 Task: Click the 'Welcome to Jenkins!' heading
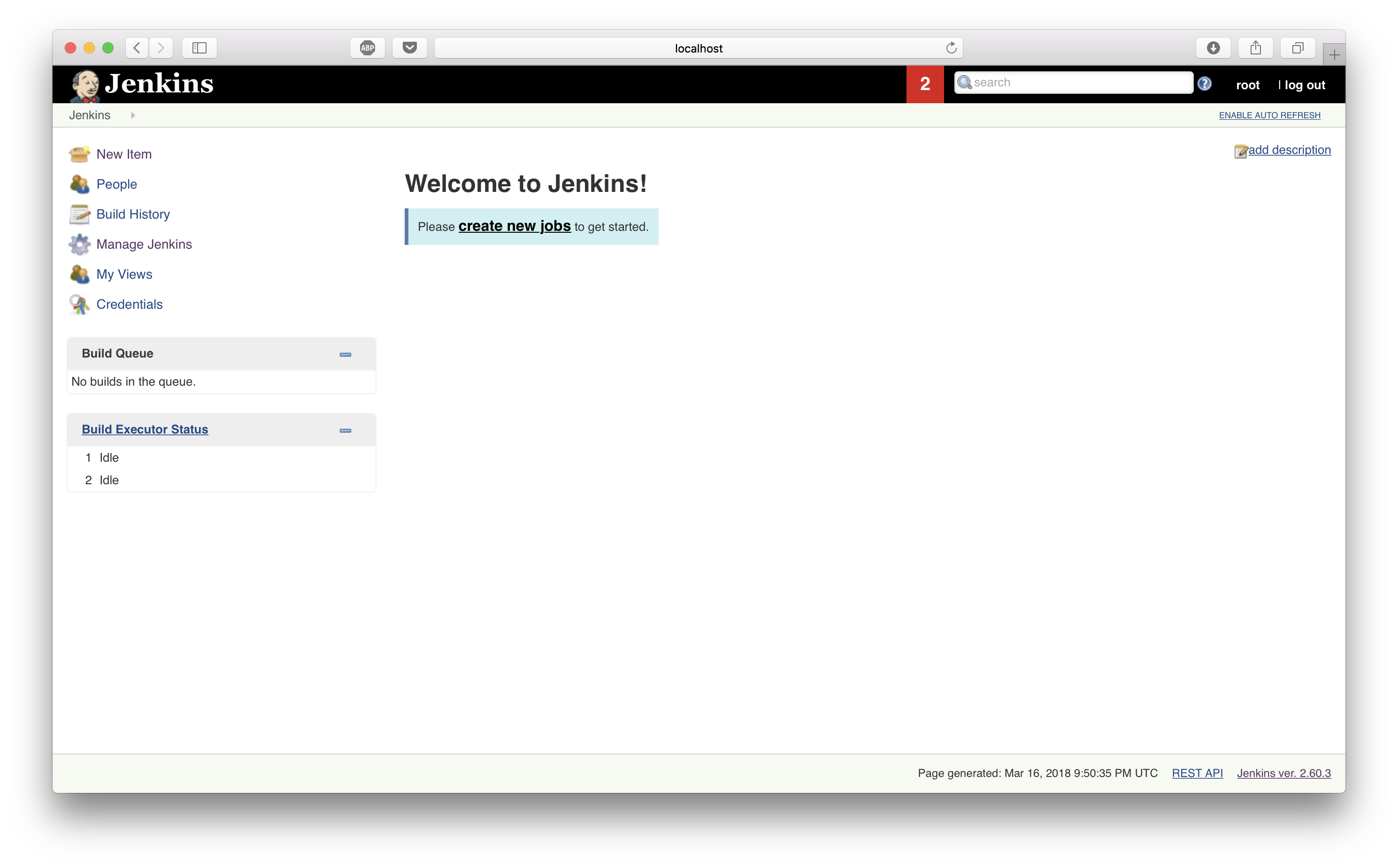[526, 184]
